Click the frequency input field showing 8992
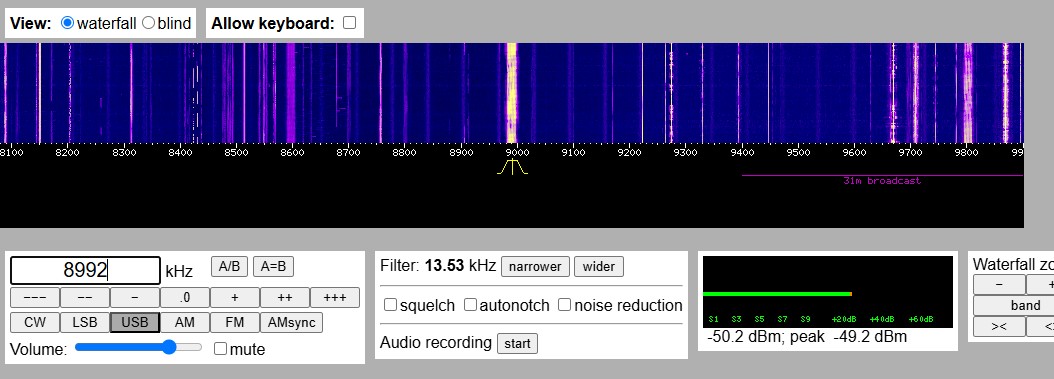The height and width of the screenshot is (379, 1054). click(x=85, y=270)
